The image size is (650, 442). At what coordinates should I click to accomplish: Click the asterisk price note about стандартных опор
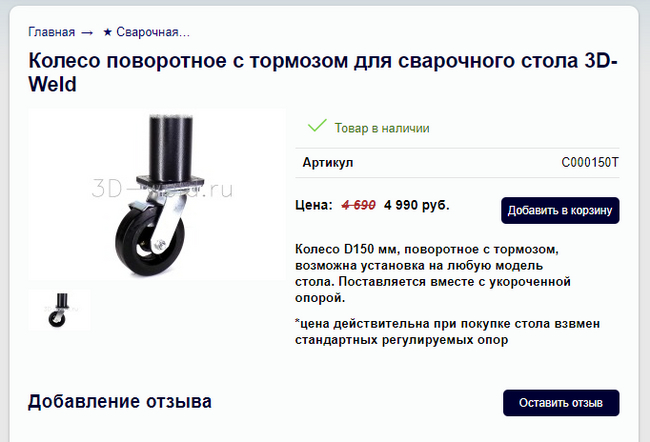[447, 332]
